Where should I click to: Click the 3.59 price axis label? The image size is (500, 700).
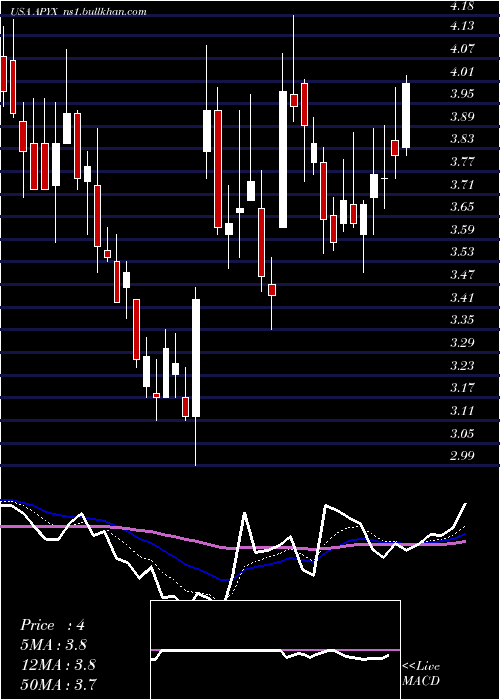click(462, 229)
